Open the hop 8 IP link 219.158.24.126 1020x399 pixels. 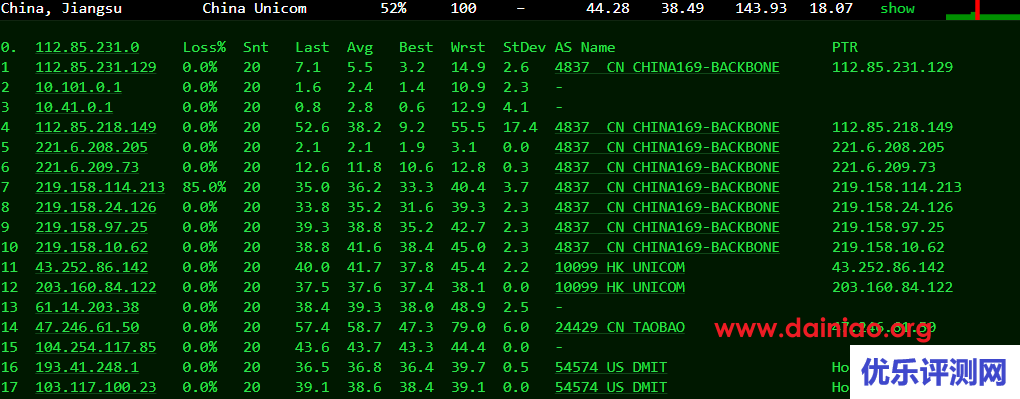tap(96, 207)
